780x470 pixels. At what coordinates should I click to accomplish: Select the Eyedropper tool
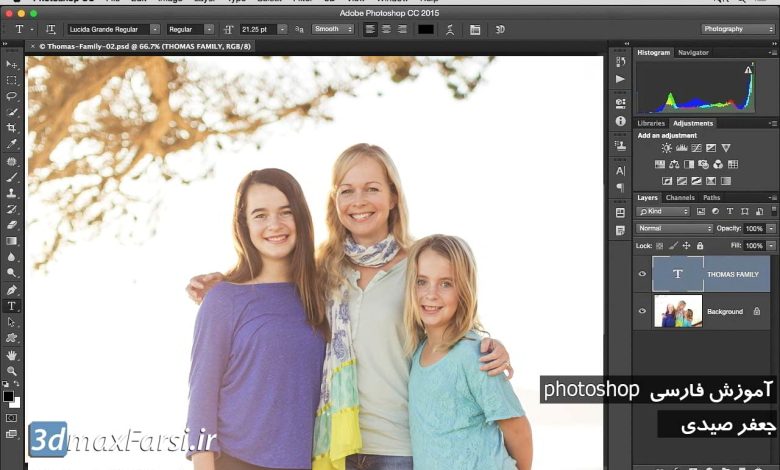point(11,144)
